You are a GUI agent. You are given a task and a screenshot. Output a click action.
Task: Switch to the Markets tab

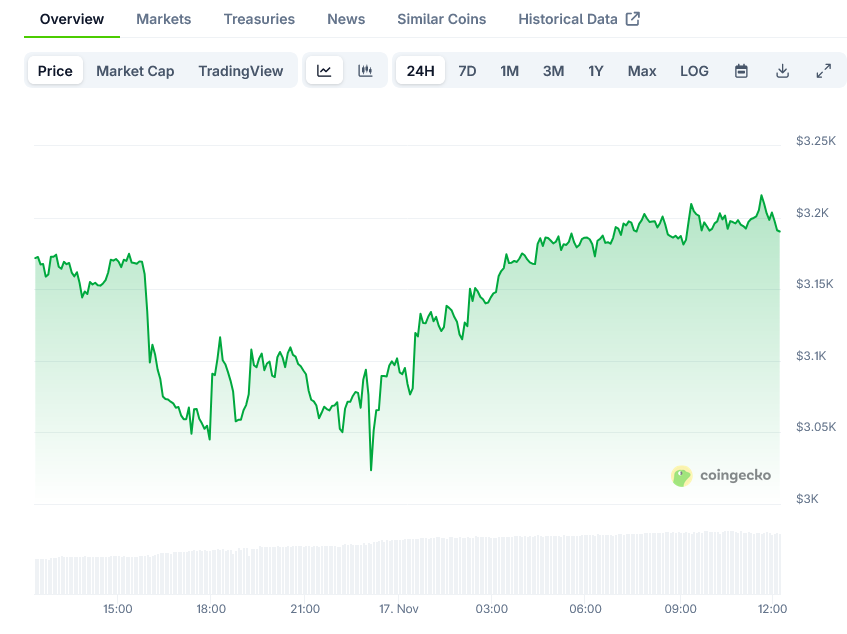pos(163,18)
